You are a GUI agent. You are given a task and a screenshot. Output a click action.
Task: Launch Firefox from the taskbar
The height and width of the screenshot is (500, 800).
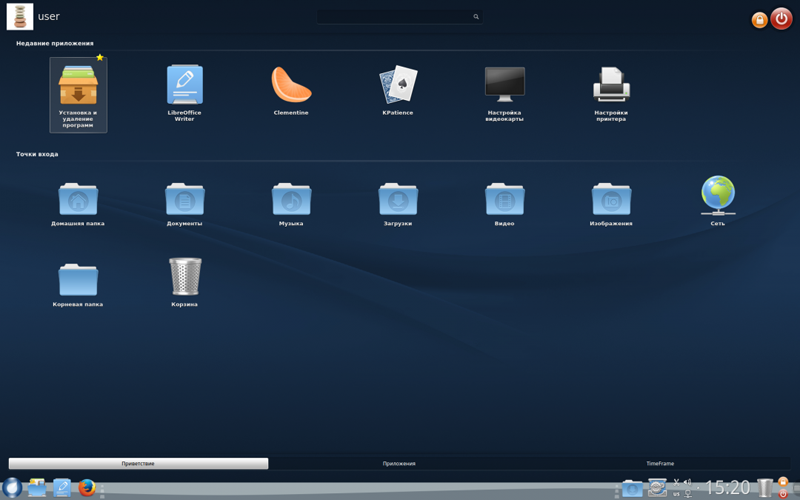pyautogui.click(x=87, y=487)
